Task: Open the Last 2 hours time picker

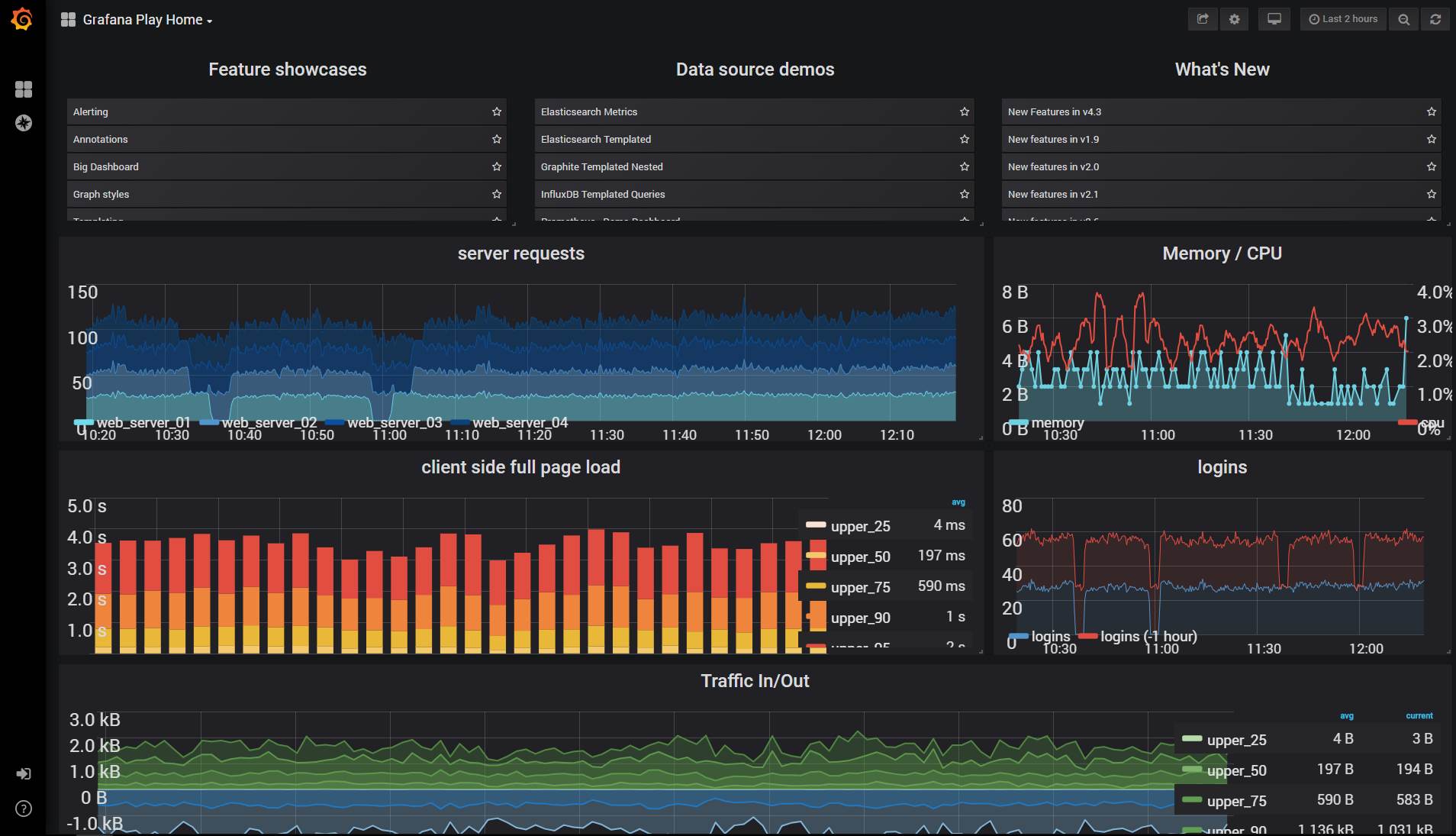Action: pos(1343,19)
